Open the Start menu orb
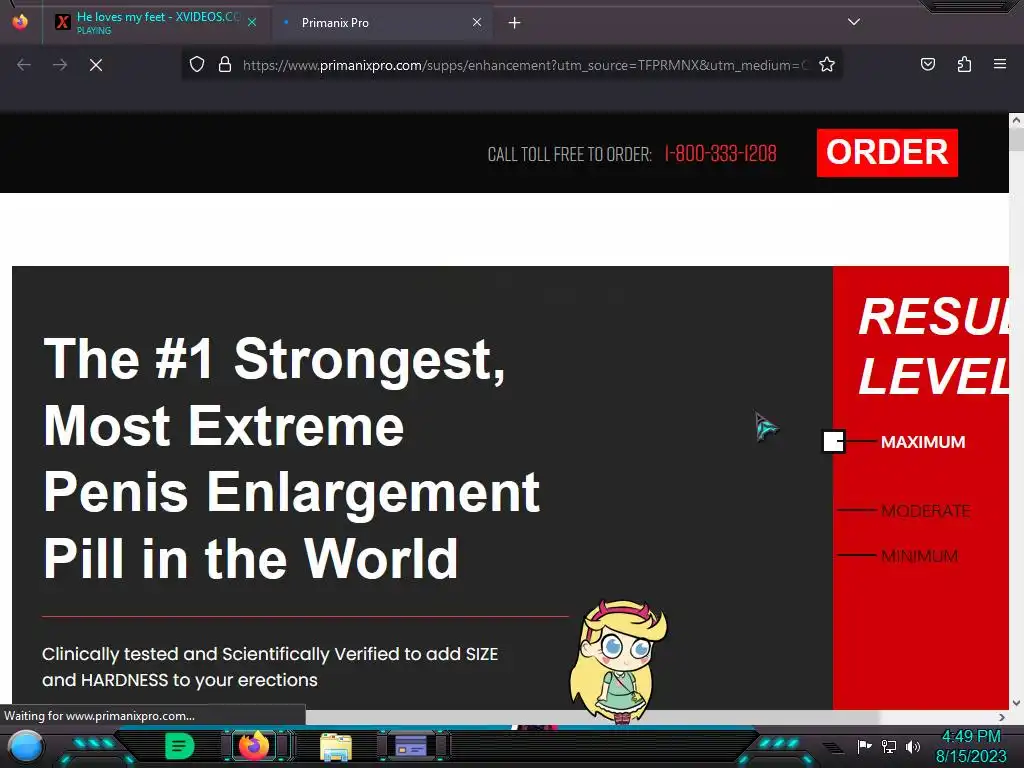 [26, 746]
